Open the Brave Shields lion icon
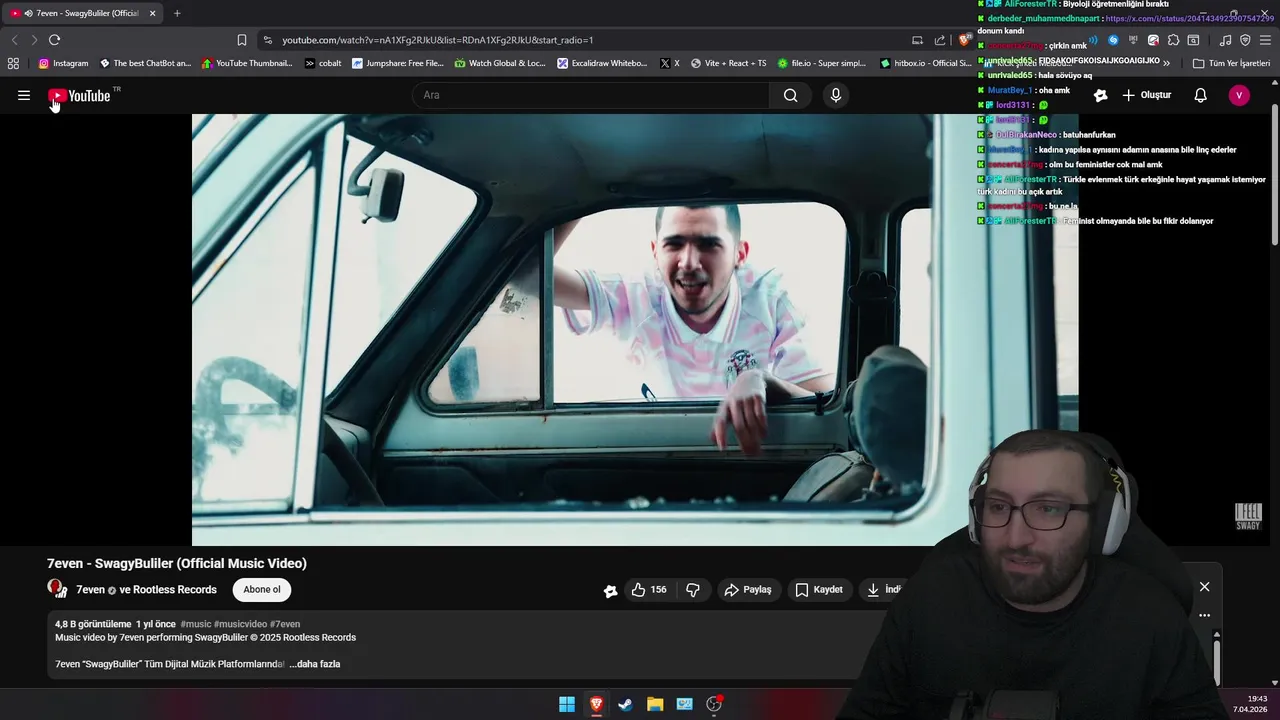This screenshot has width=1280, height=720. click(x=964, y=40)
